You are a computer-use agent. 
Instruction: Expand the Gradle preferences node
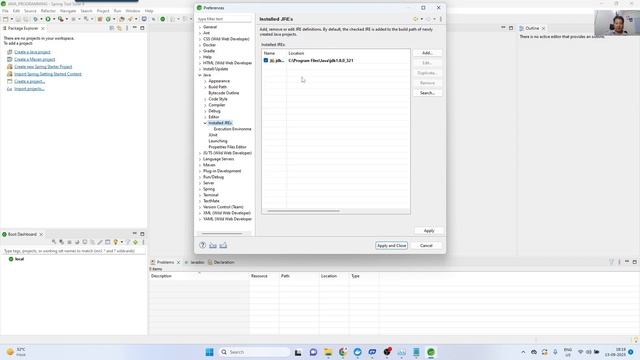tap(200, 51)
